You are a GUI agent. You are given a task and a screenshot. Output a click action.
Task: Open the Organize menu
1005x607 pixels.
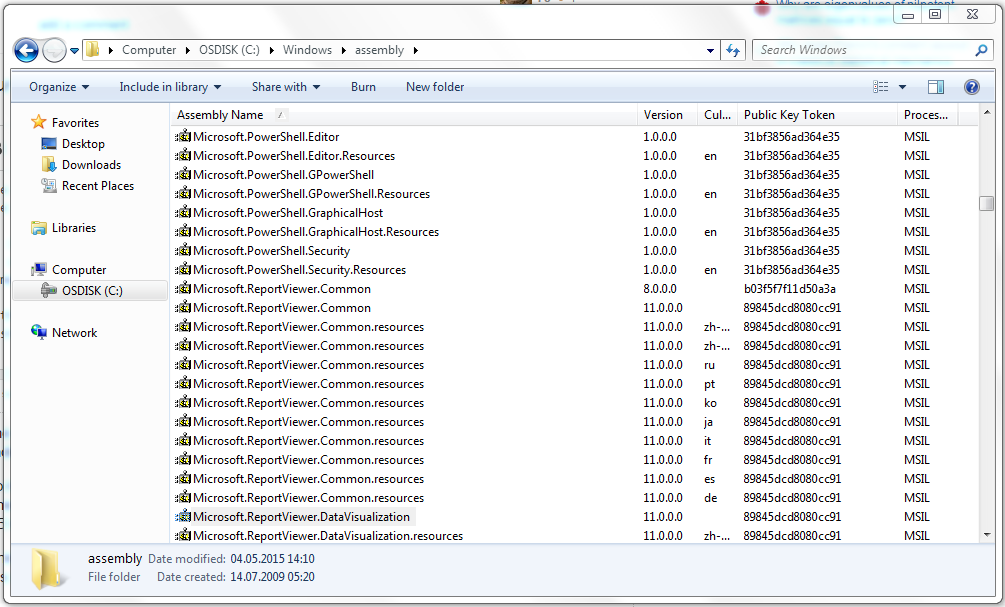coord(59,87)
